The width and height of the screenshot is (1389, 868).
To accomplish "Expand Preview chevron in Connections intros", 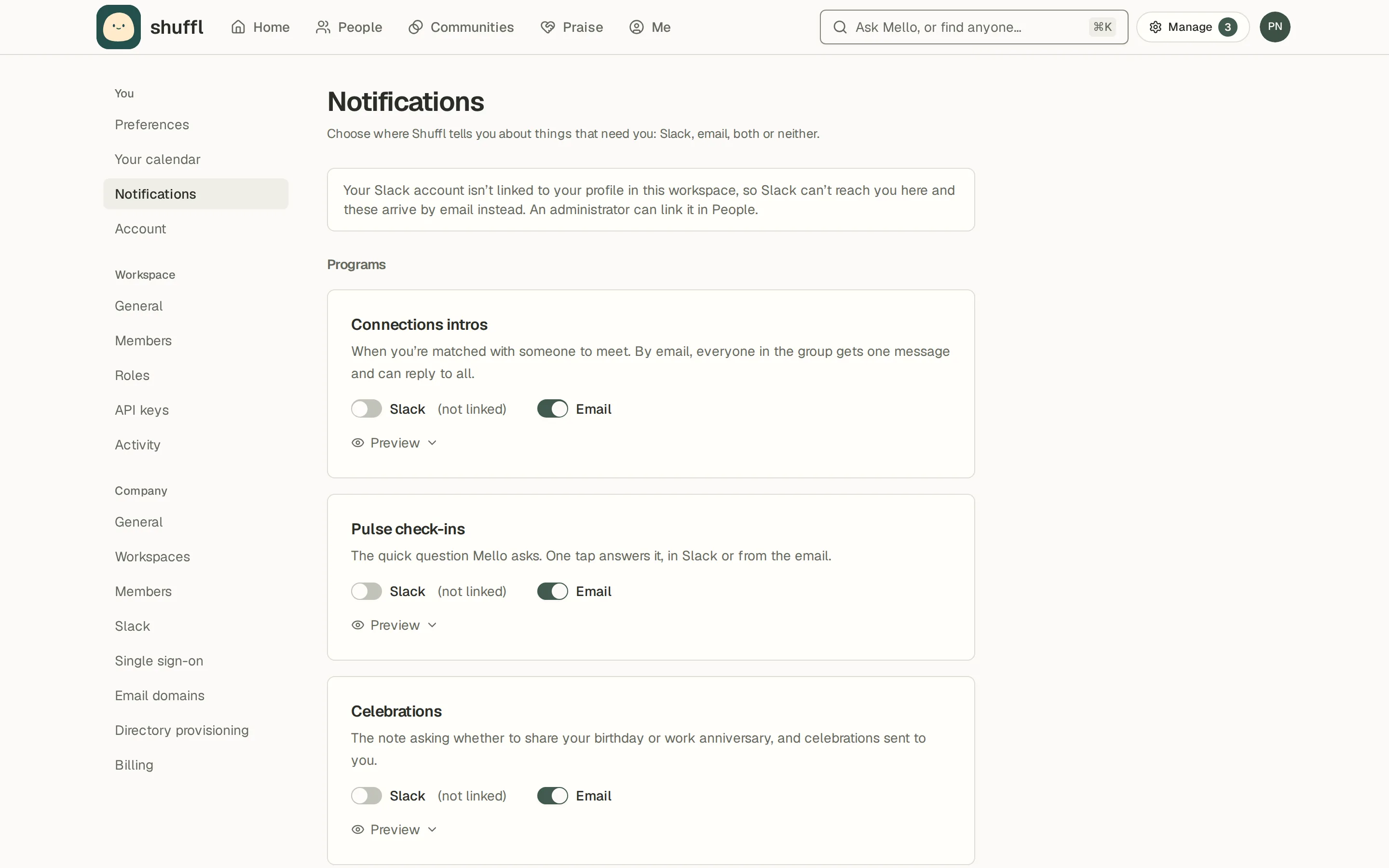I will [432, 443].
